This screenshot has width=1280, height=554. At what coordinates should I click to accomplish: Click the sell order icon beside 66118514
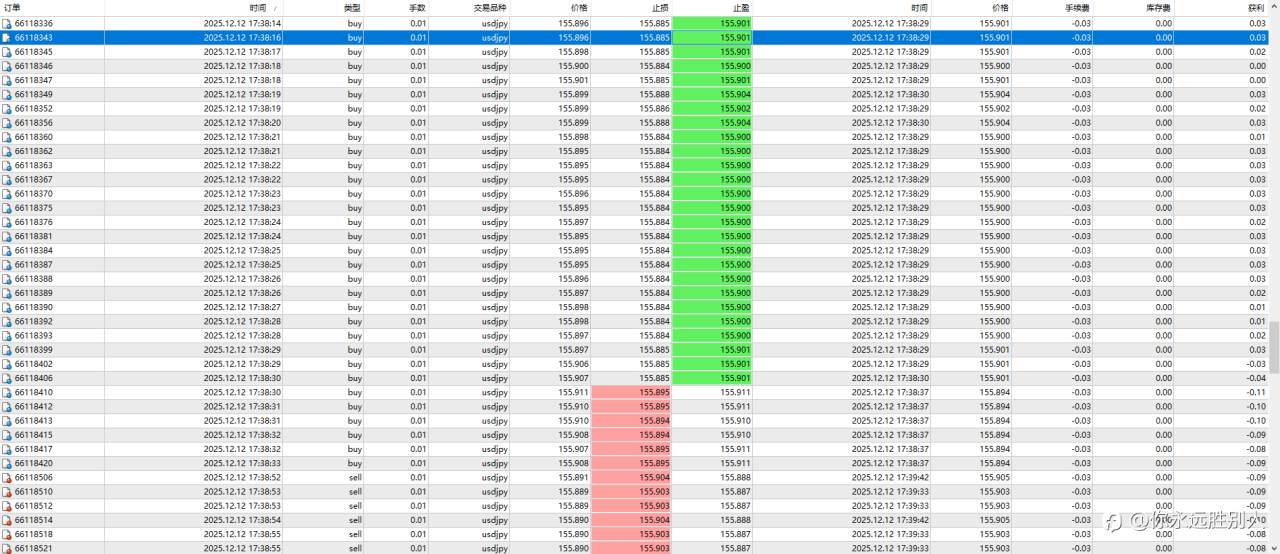[x=7, y=520]
